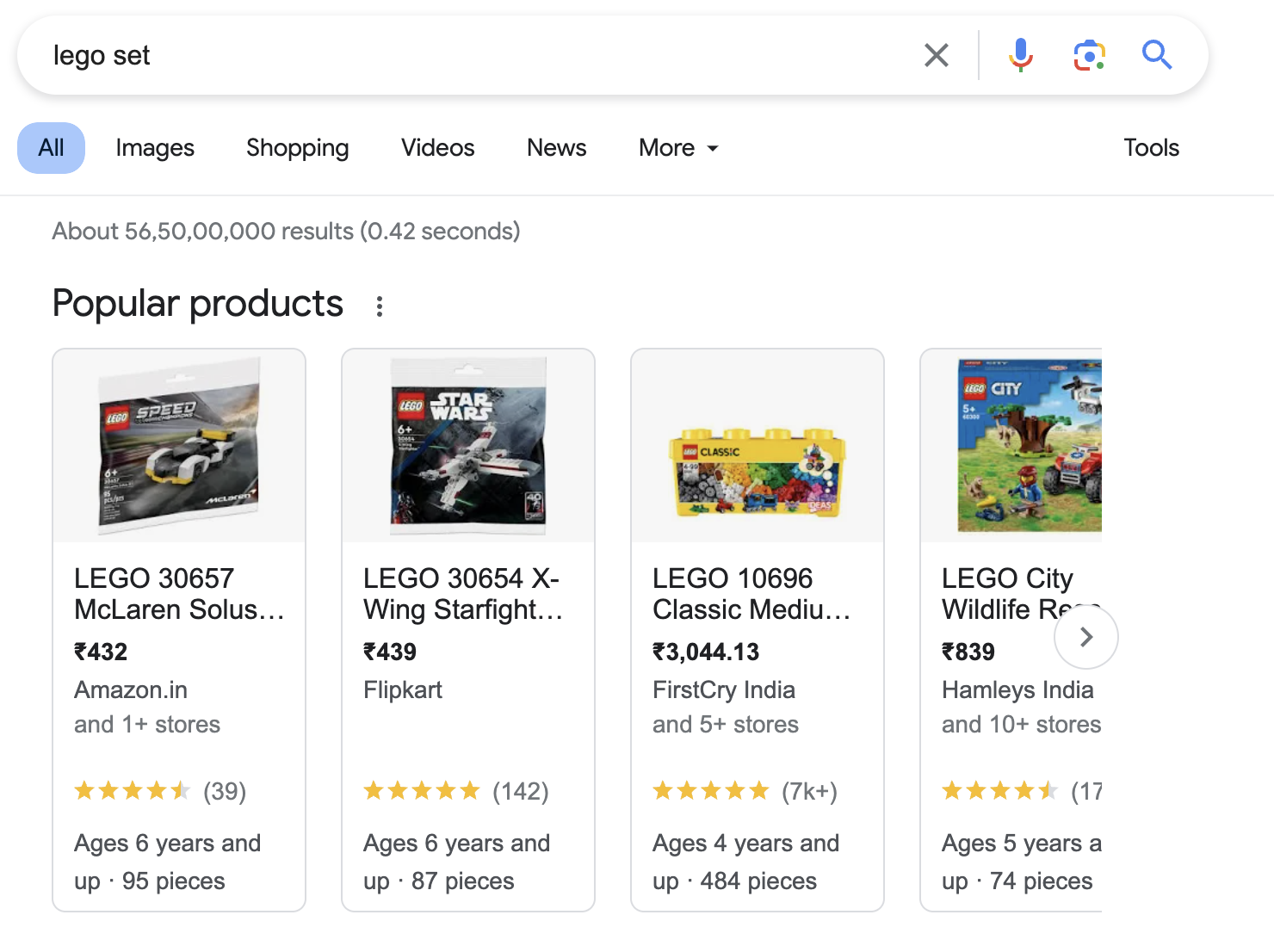Open Google Lens camera search icon

[x=1089, y=55]
